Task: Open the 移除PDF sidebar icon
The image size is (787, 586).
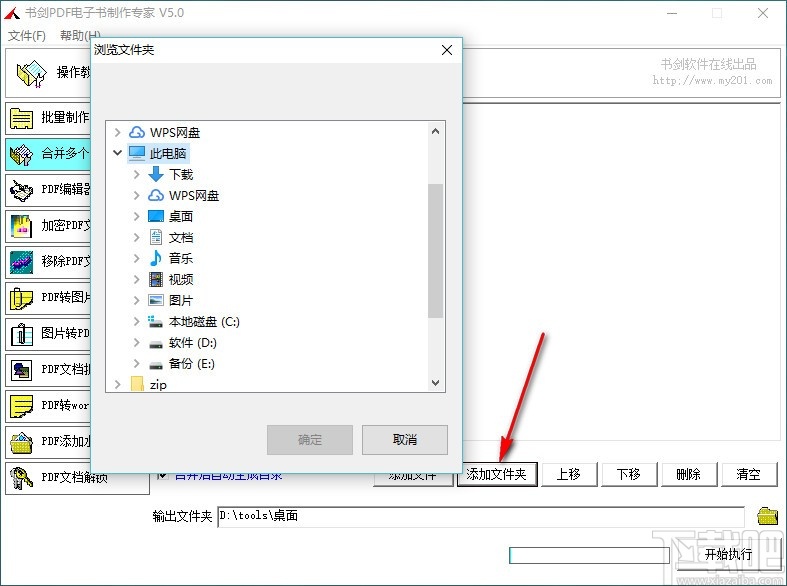Action: tap(22, 262)
